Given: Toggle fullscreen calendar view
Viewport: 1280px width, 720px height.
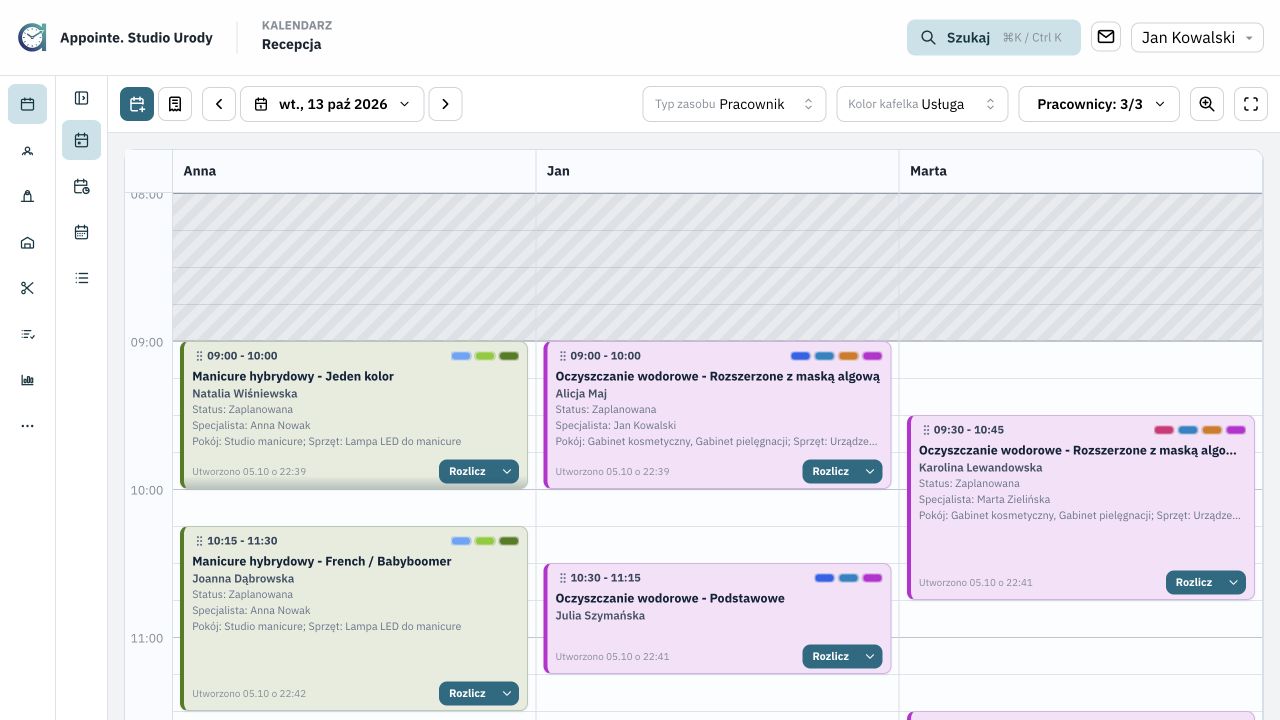Looking at the screenshot, I should click(1251, 104).
